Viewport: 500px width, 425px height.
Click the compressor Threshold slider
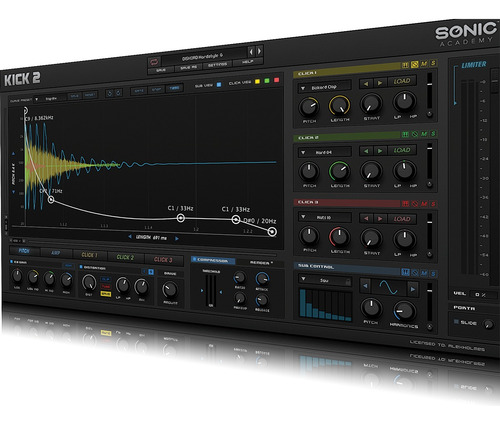tap(210, 291)
